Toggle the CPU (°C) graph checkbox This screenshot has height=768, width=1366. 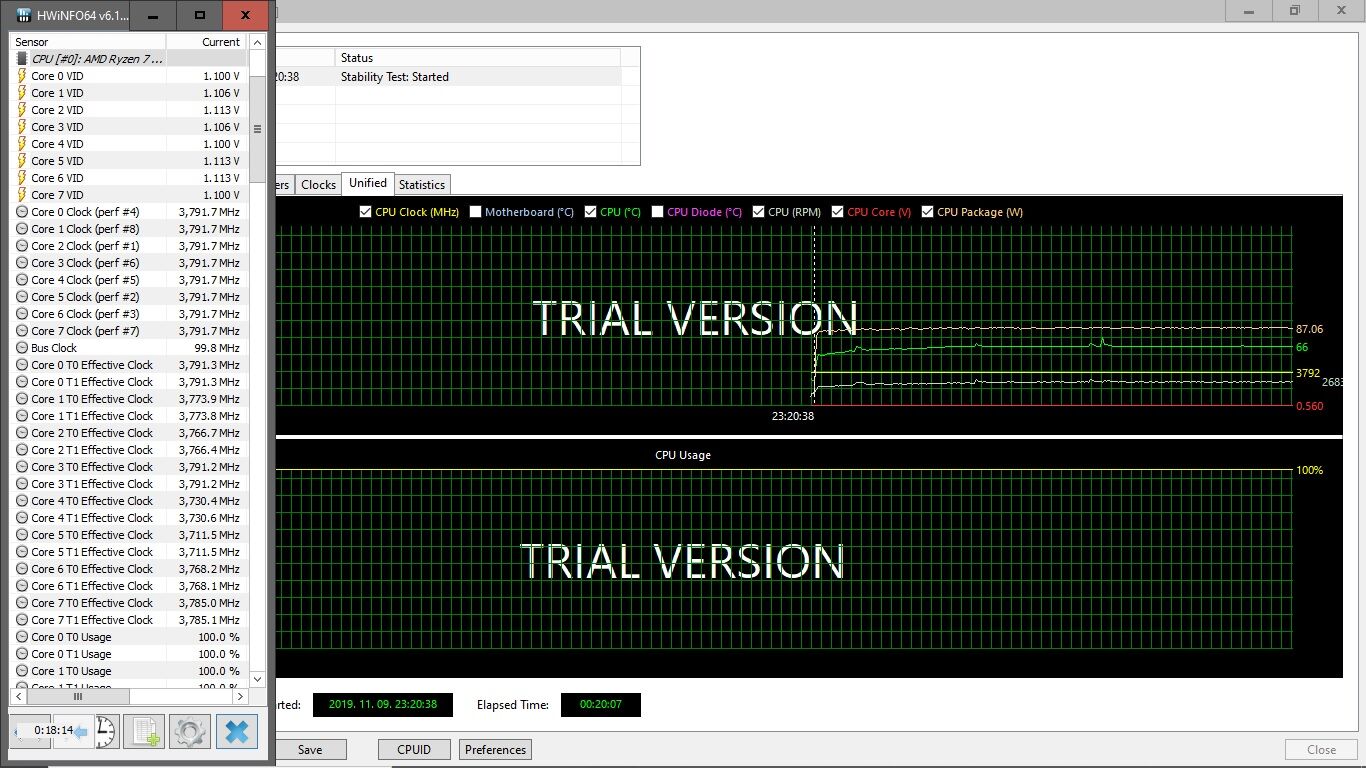pyautogui.click(x=591, y=212)
